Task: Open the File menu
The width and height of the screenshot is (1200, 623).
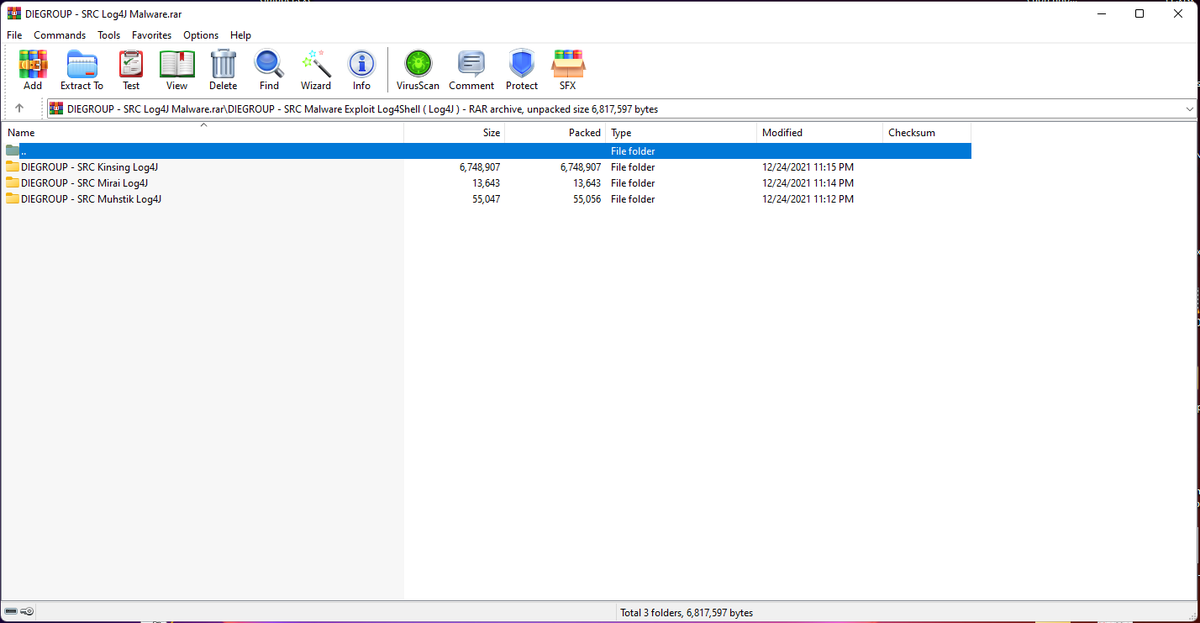Action: point(14,35)
